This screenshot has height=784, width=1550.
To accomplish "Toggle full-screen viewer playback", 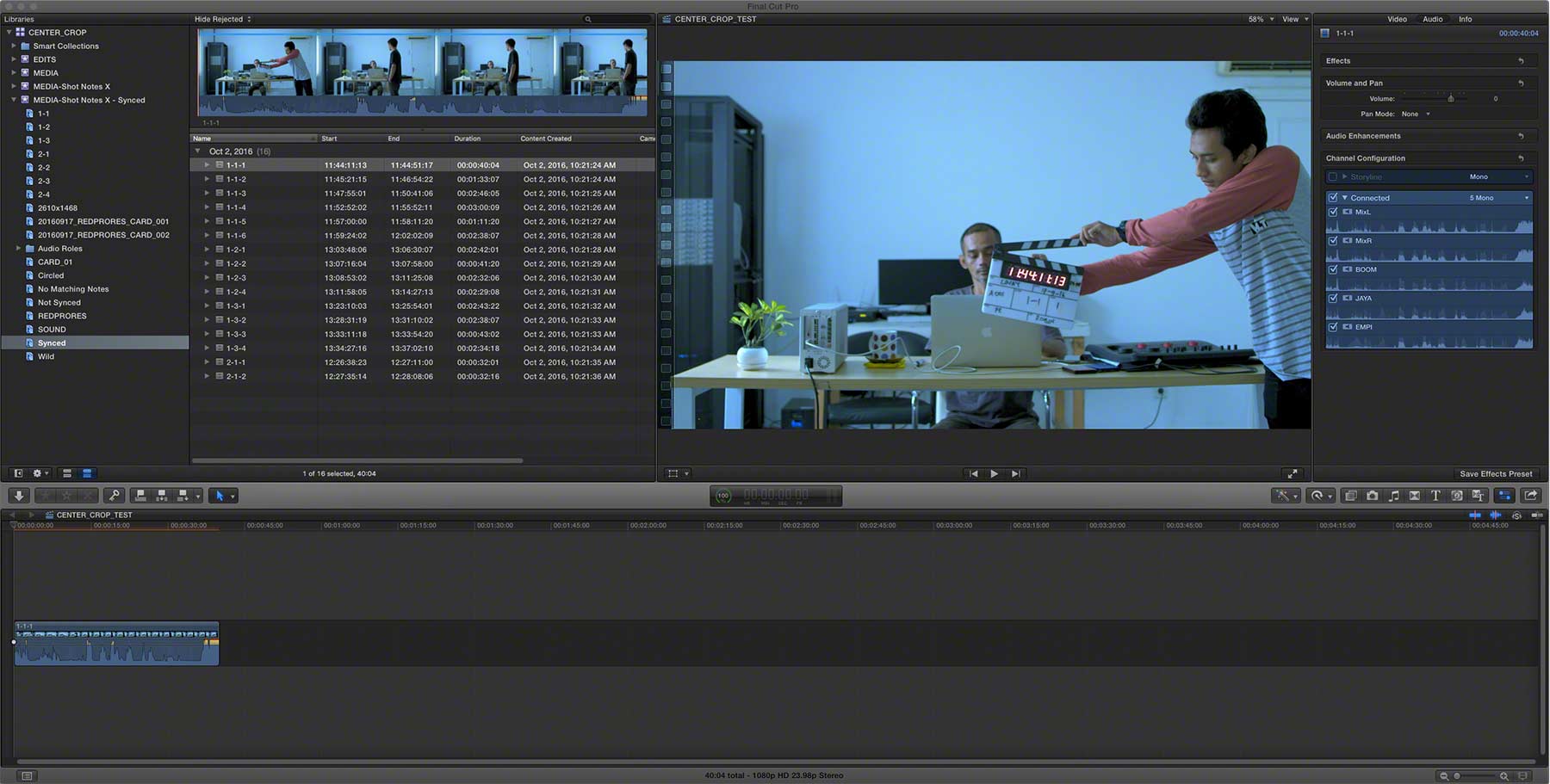I will point(1292,473).
